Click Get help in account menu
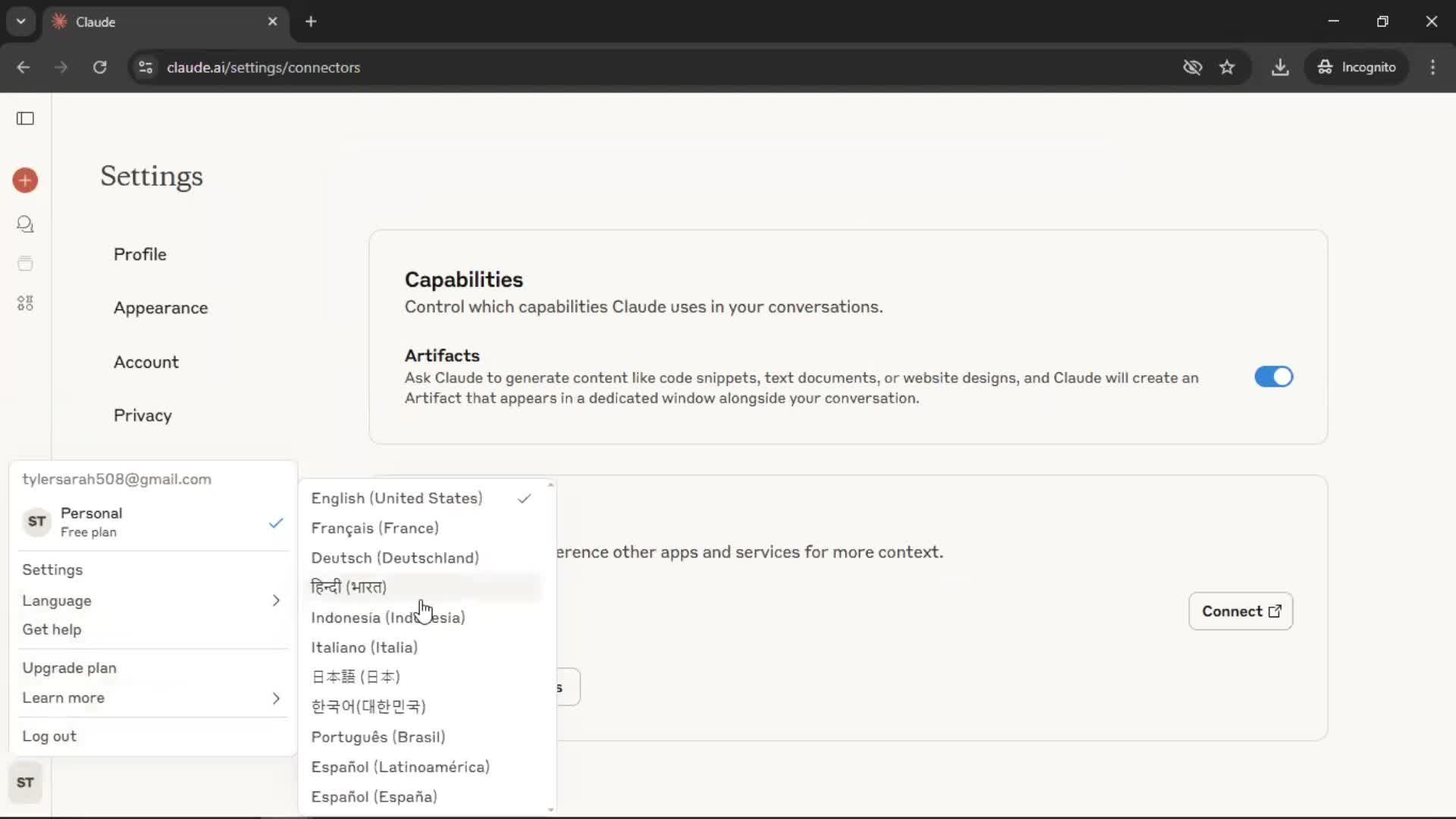1456x819 pixels. (152, 629)
